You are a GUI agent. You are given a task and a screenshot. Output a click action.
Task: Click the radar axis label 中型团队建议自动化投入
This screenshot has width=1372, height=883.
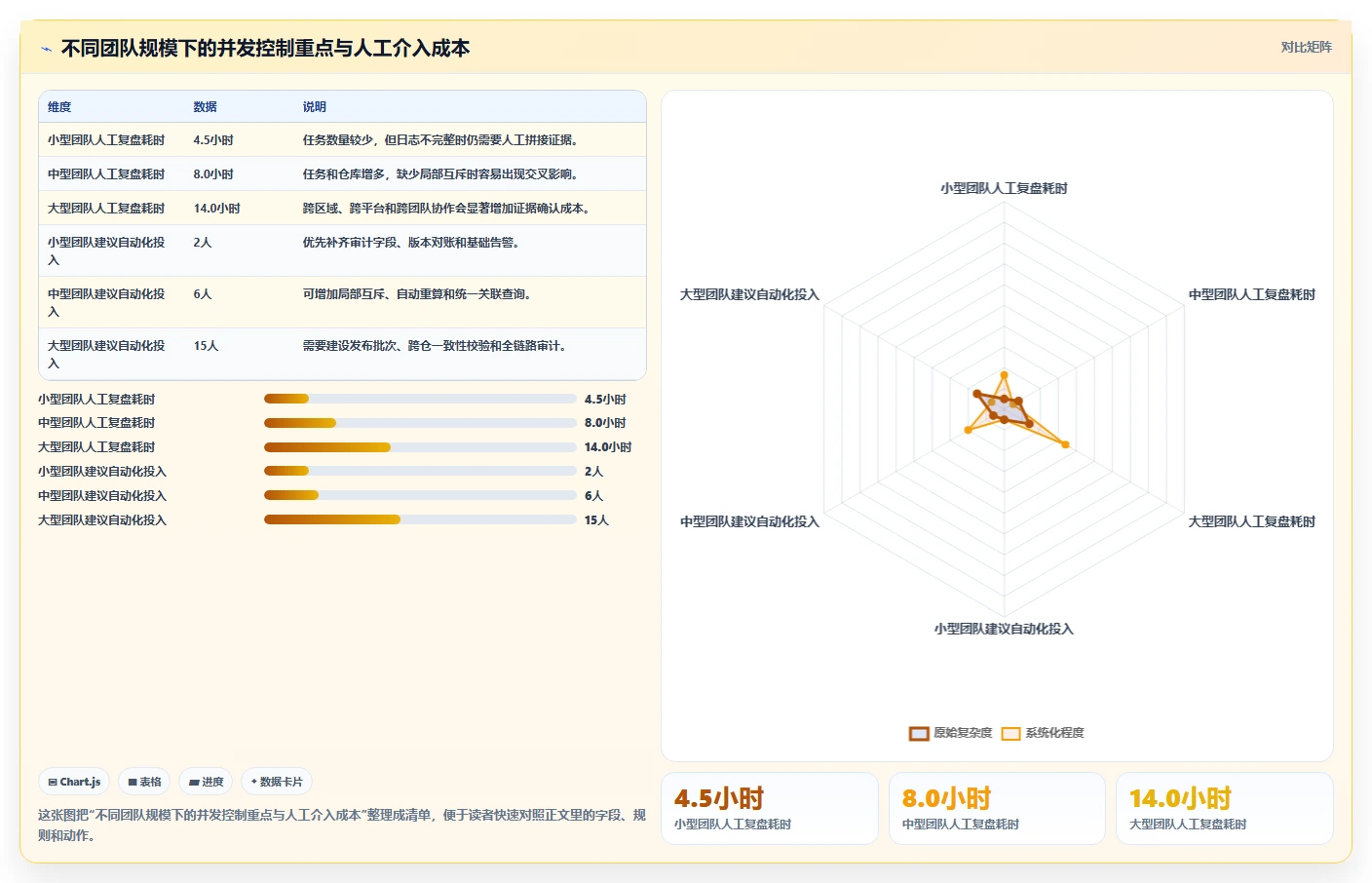pyautogui.click(x=749, y=521)
